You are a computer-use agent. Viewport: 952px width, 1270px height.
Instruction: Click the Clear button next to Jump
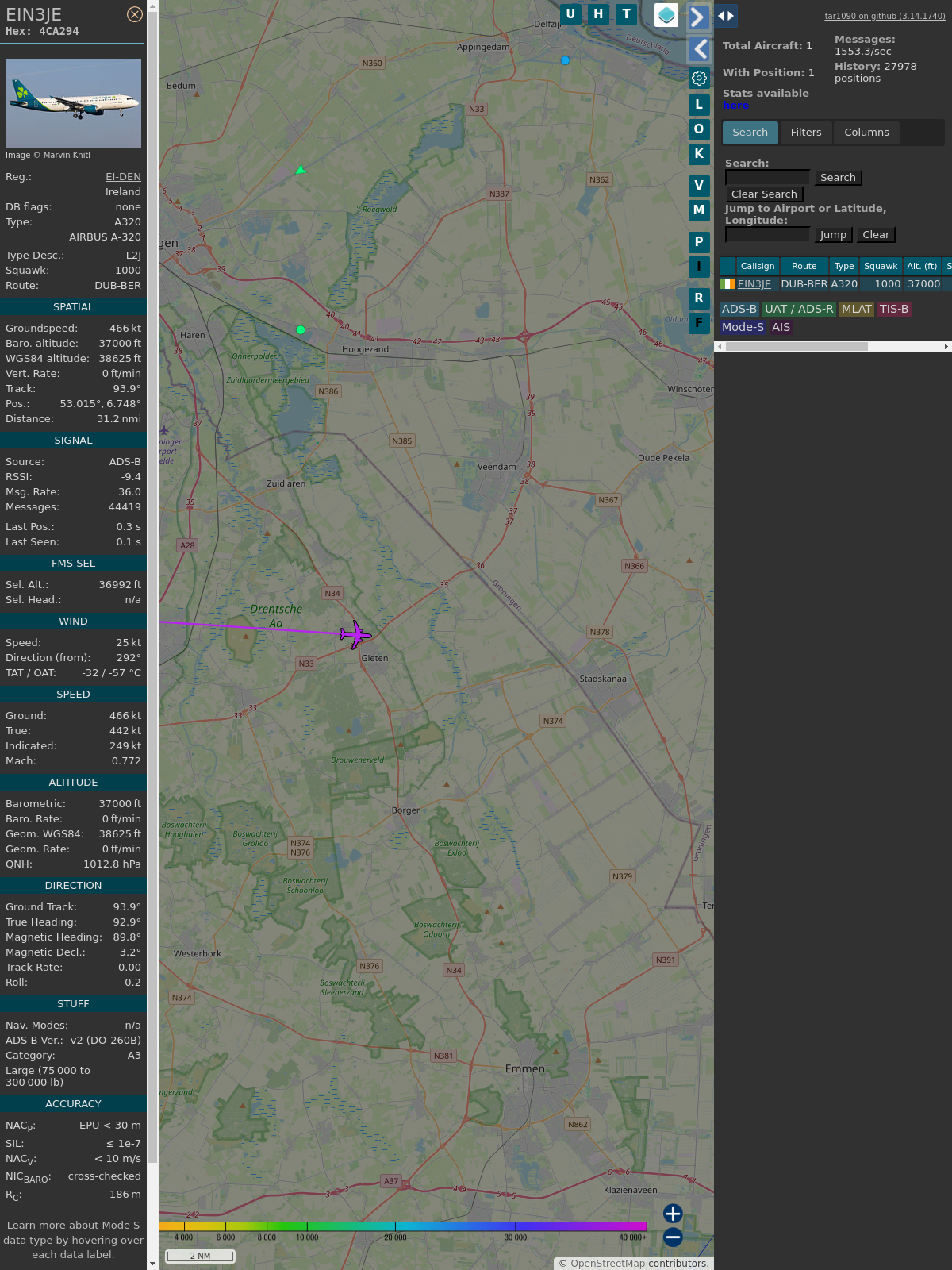[876, 235]
